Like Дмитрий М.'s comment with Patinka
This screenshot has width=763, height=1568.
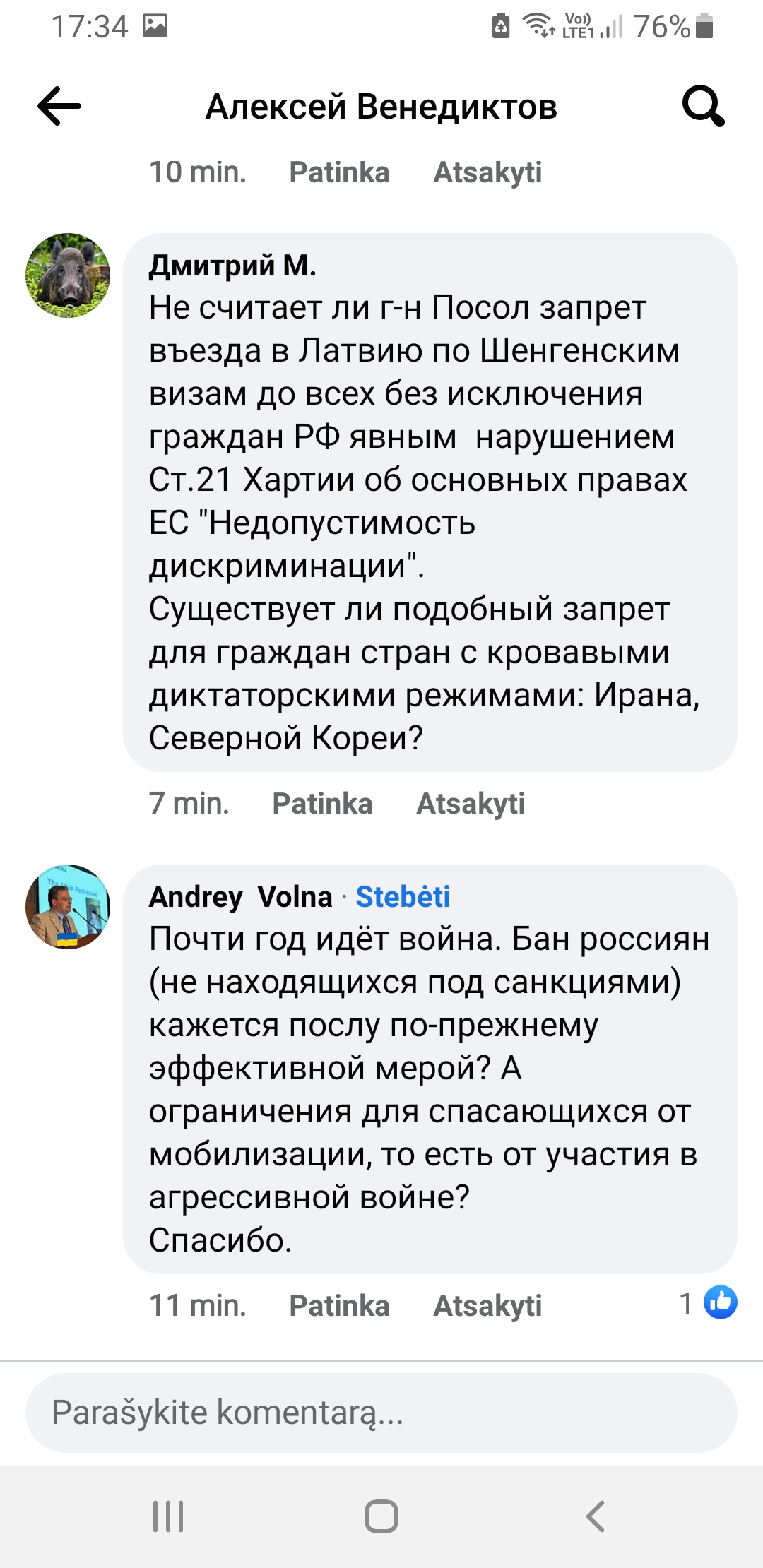[x=322, y=804]
